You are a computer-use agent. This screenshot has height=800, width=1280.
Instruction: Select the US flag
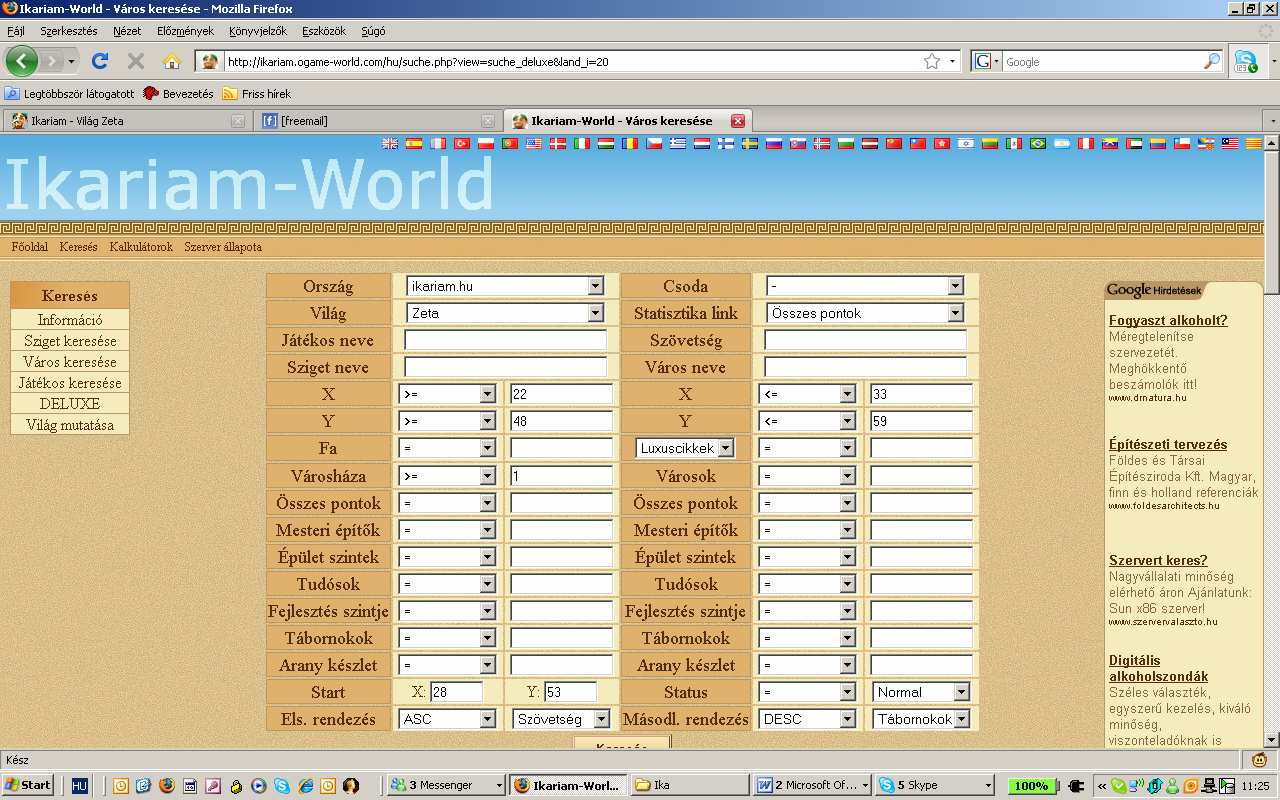(534, 143)
